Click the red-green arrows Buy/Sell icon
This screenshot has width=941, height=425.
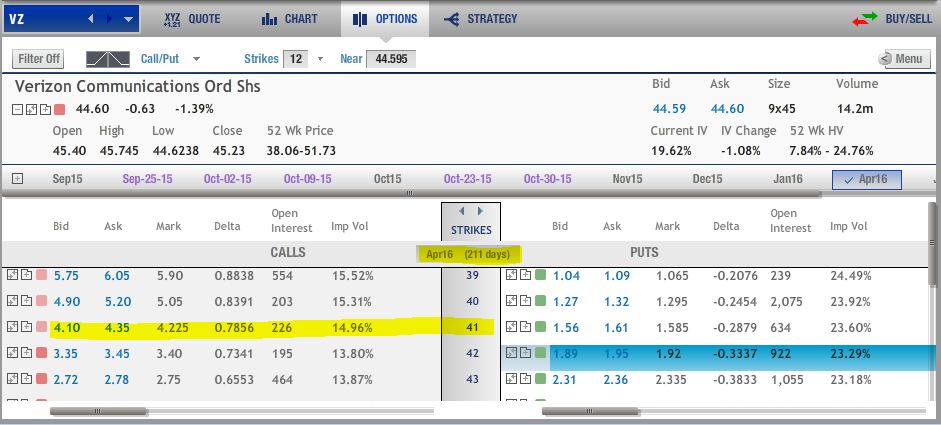pos(864,19)
